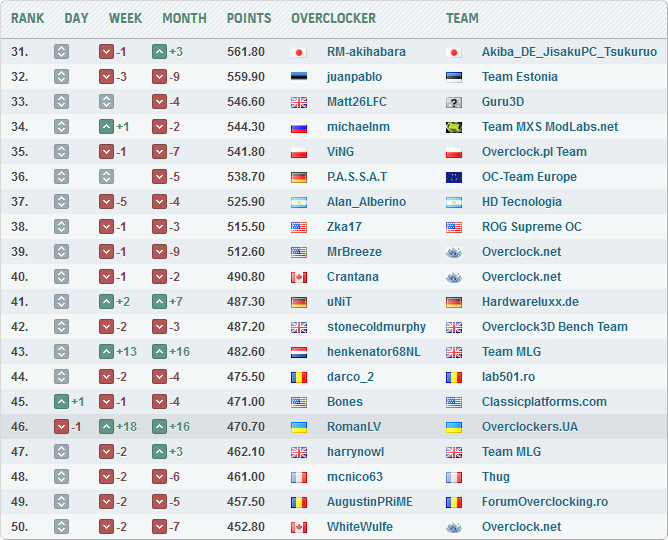Click the green month-up arrow in rank 31 row

(159, 52)
